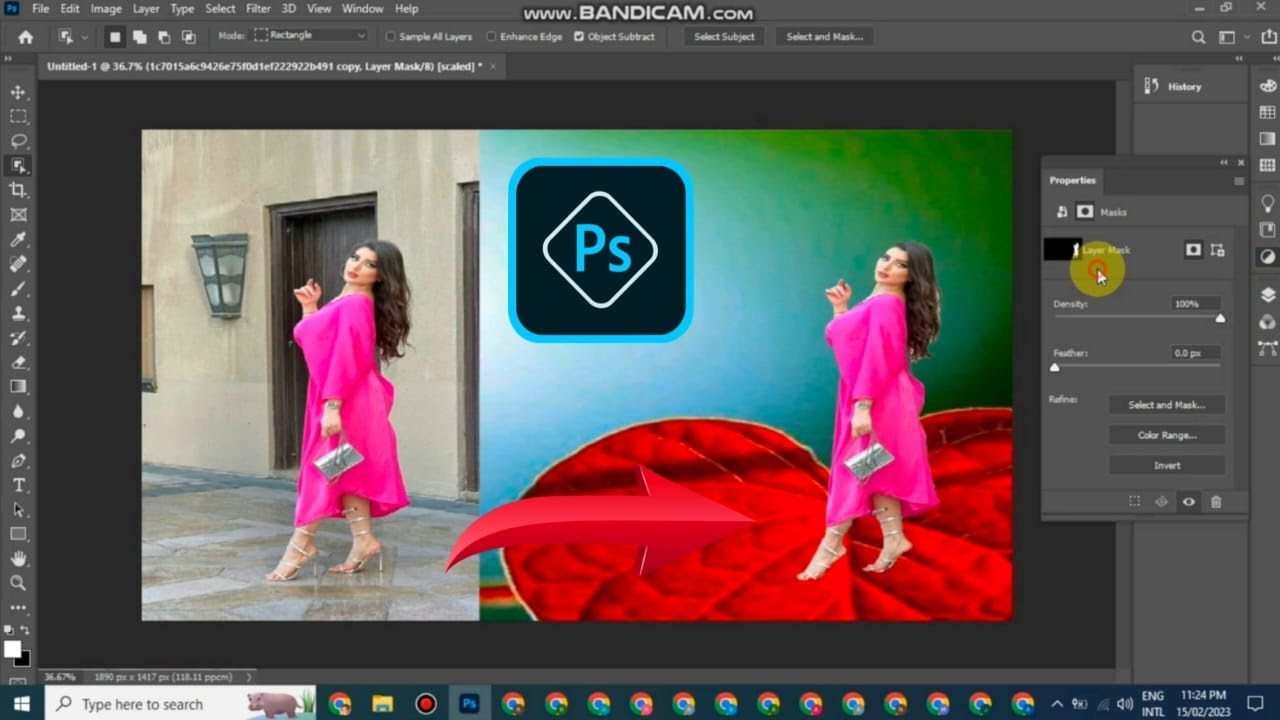Select the Rectangle shape tool
The image size is (1280, 720).
click(x=18, y=534)
